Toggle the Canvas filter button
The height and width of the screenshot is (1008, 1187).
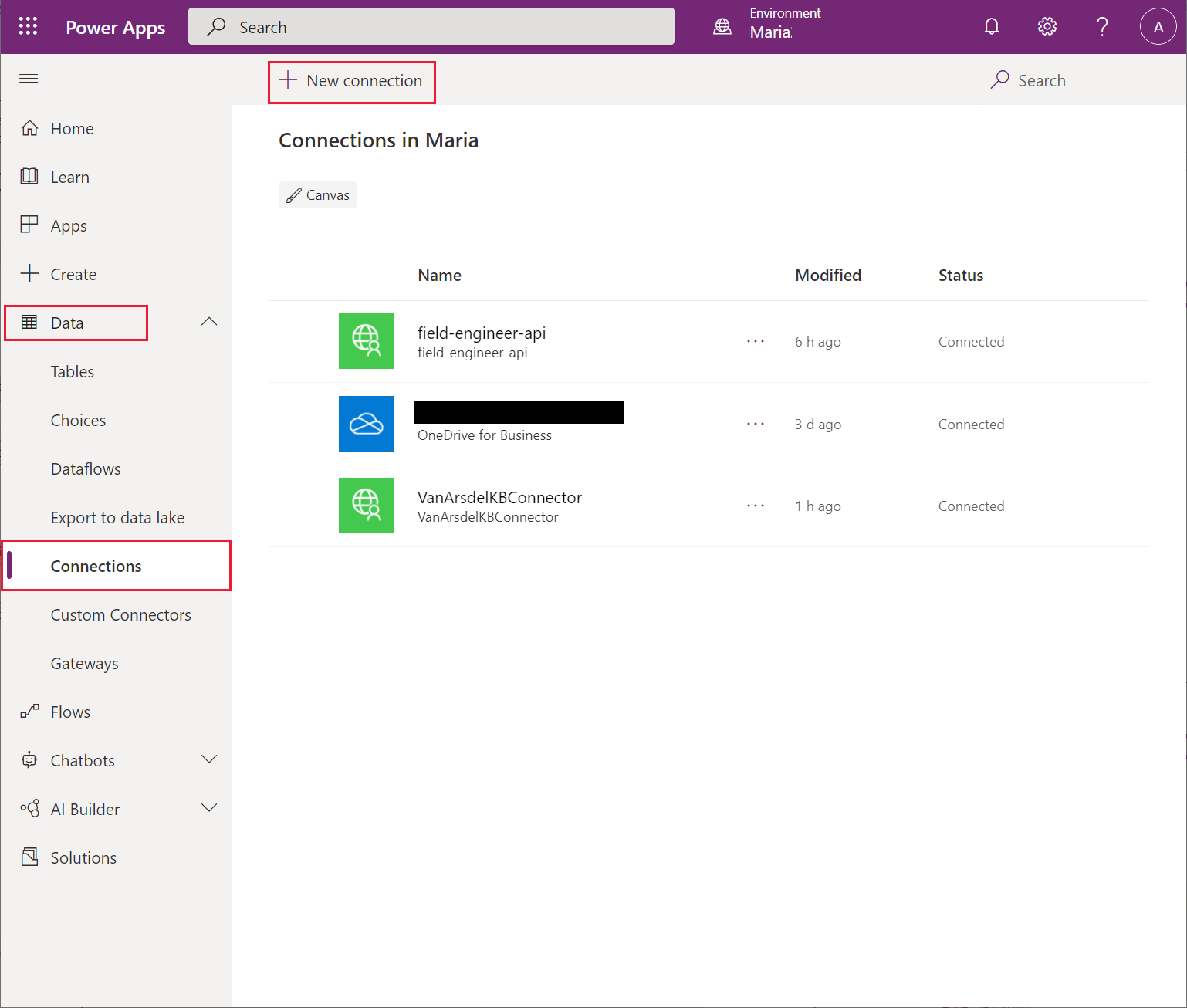pyautogui.click(x=316, y=194)
